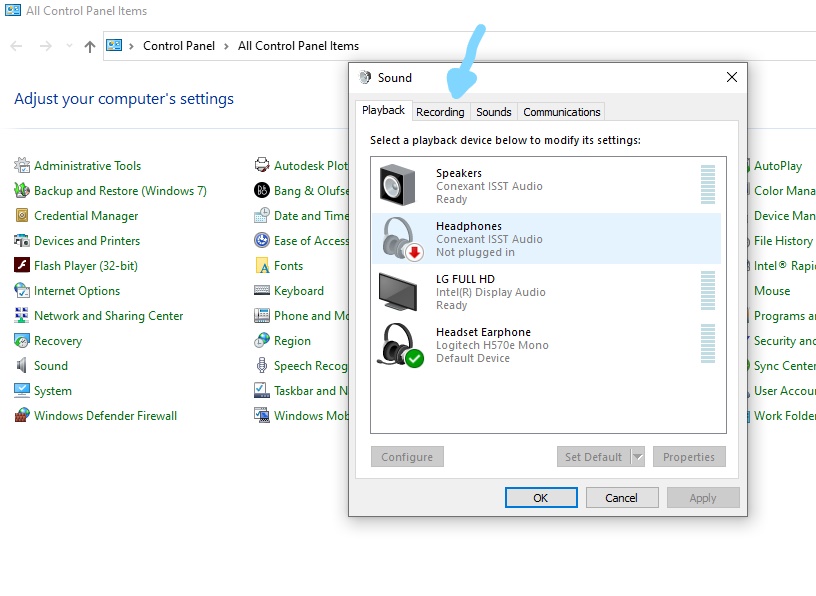Open the Communications tab

[x=562, y=112]
